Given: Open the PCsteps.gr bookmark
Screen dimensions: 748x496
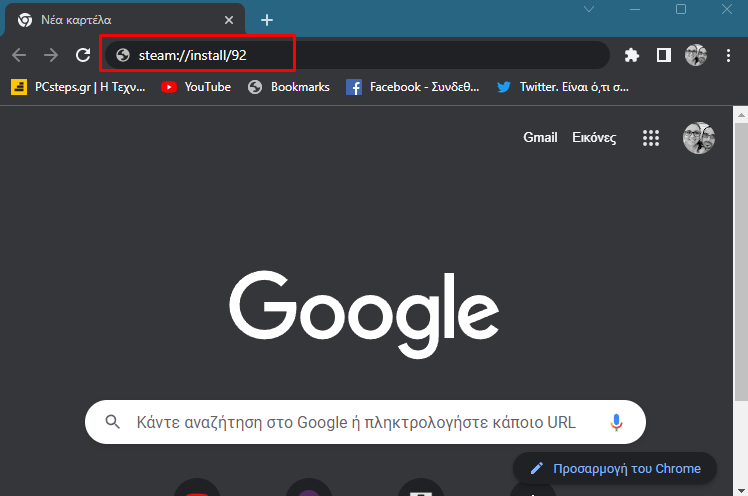Looking at the screenshot, I should (x=78, y=87).
